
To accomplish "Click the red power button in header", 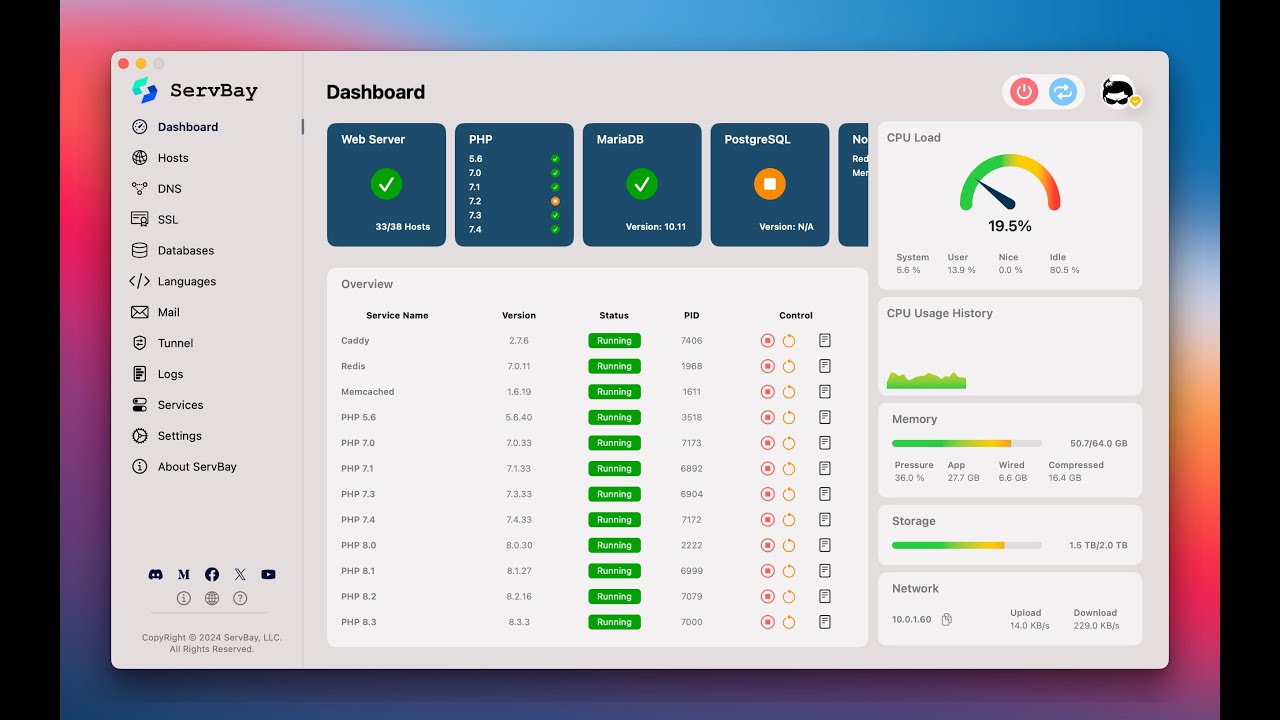I will coord(1024,92).
